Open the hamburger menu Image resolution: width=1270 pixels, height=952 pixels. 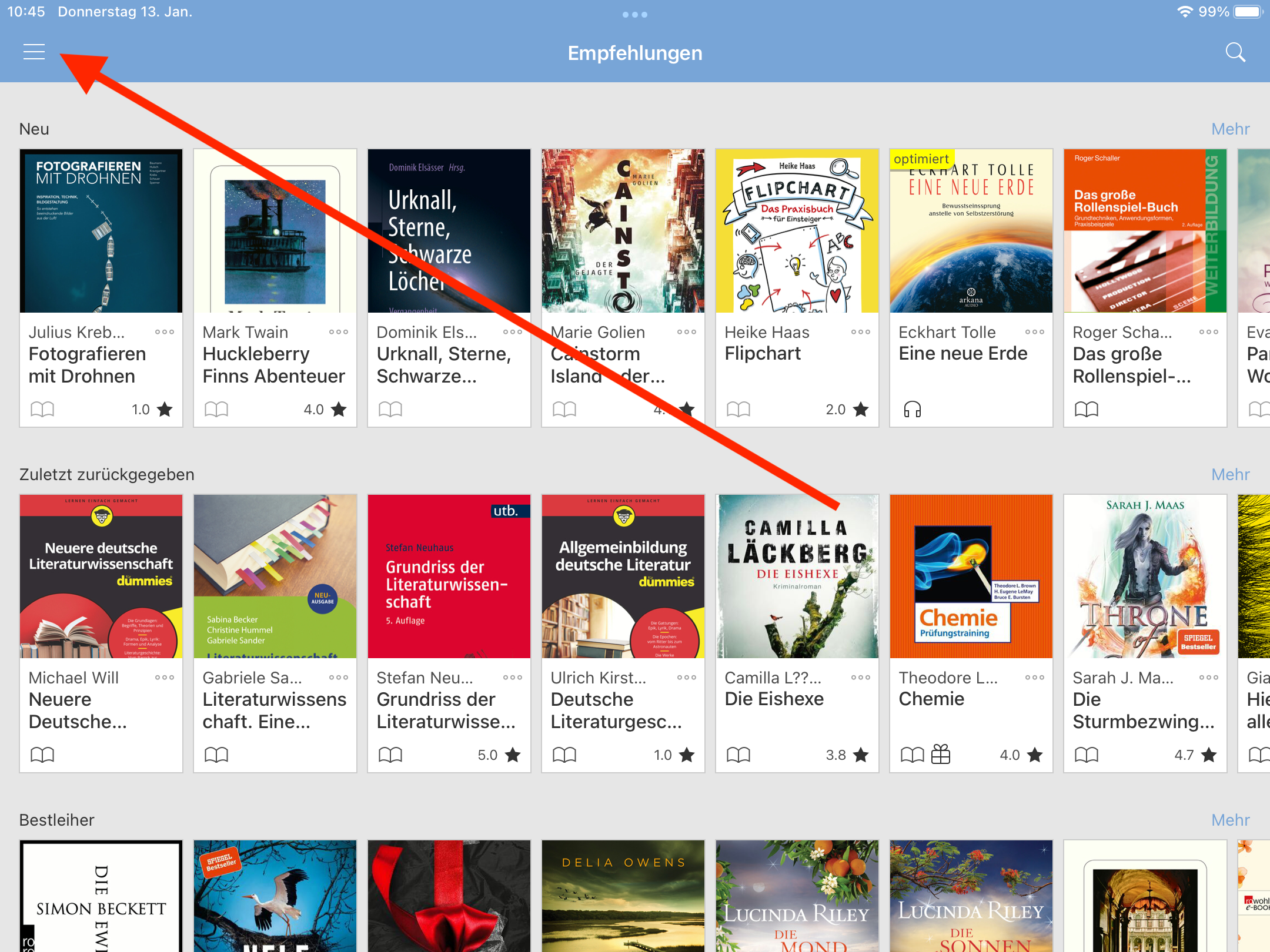click(x=34, y=52)
